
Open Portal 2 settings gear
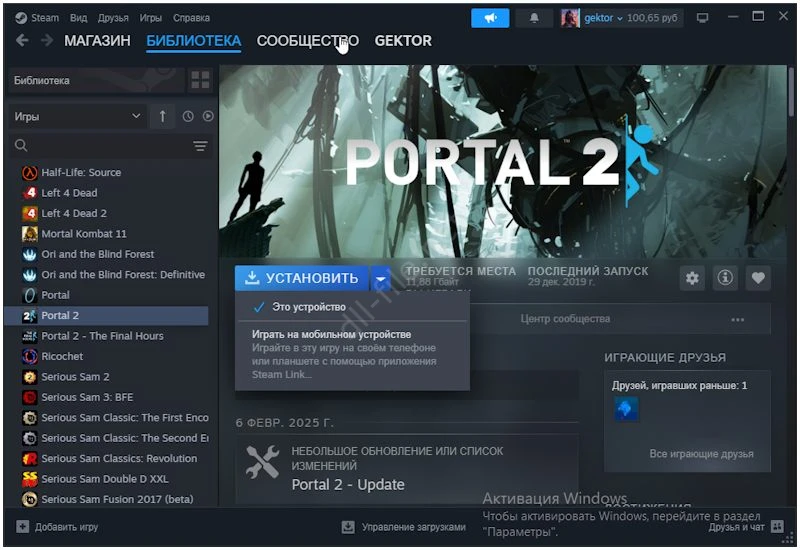pos(692,278)
